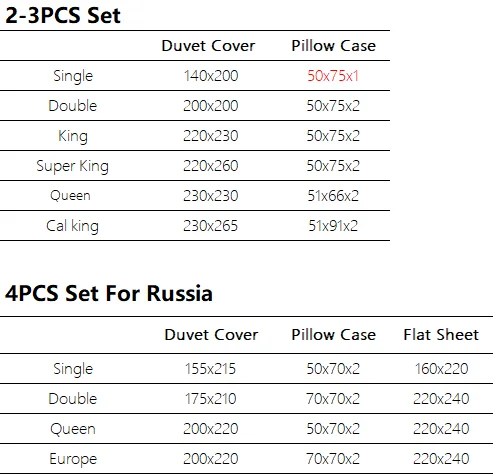The width and height of the screenshot is (493, 474).
Task: Click the 160x220 flat sheet size
Action: 441,369
